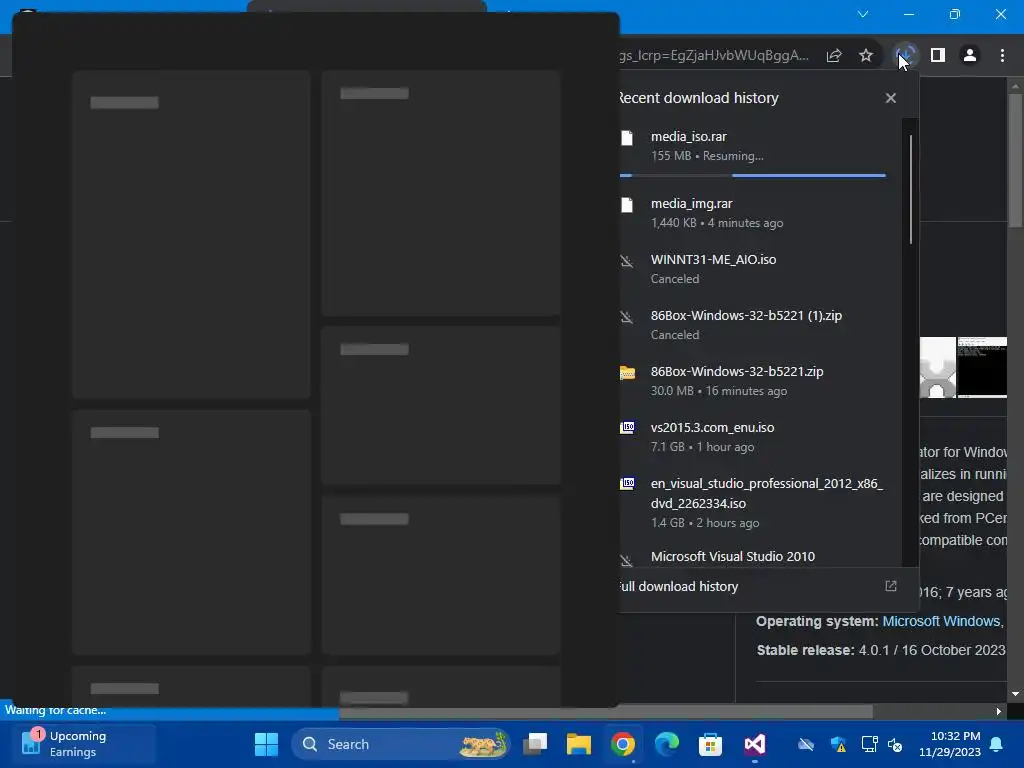This screenshot has height=768, width=1024.
Task: Click the OneDrive tray icon
Action: click(806, 744)
